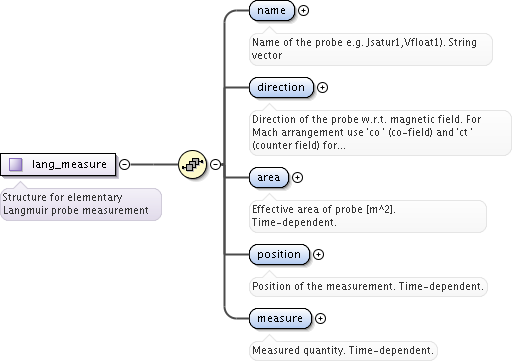Expand the direction element plus icon
This screenshot has width=519, height=364.
(x=322, y=88)
